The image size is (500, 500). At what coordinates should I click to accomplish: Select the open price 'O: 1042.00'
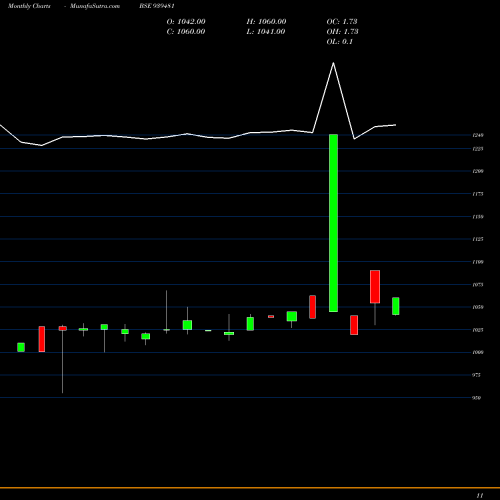click(x=186, y=22)
